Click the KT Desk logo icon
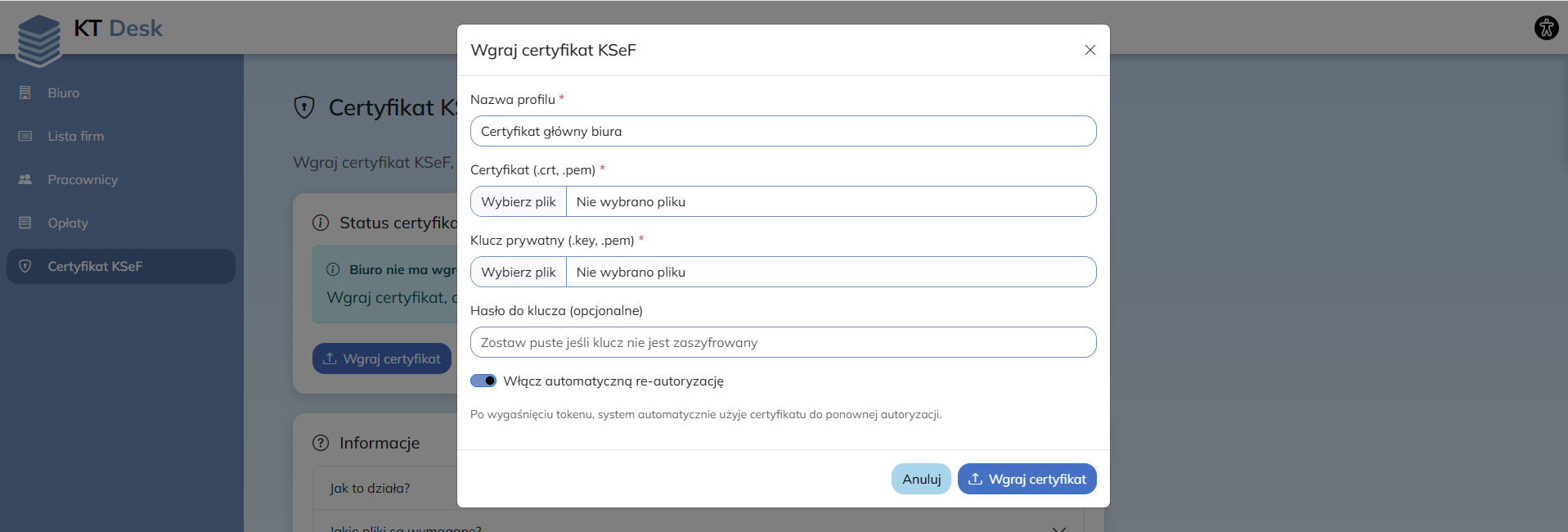Screen dimensions: 1568x532 tap(38, 39)
